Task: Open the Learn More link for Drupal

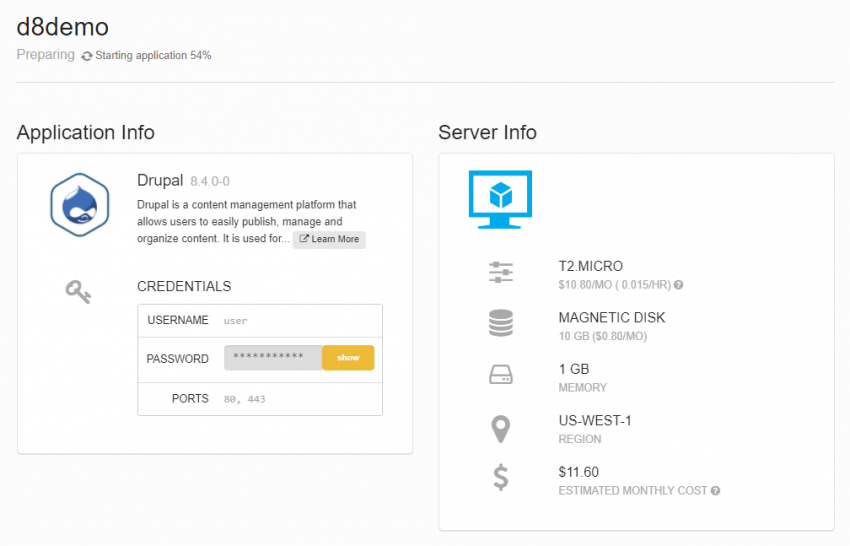Action: [x=329, y=240]
